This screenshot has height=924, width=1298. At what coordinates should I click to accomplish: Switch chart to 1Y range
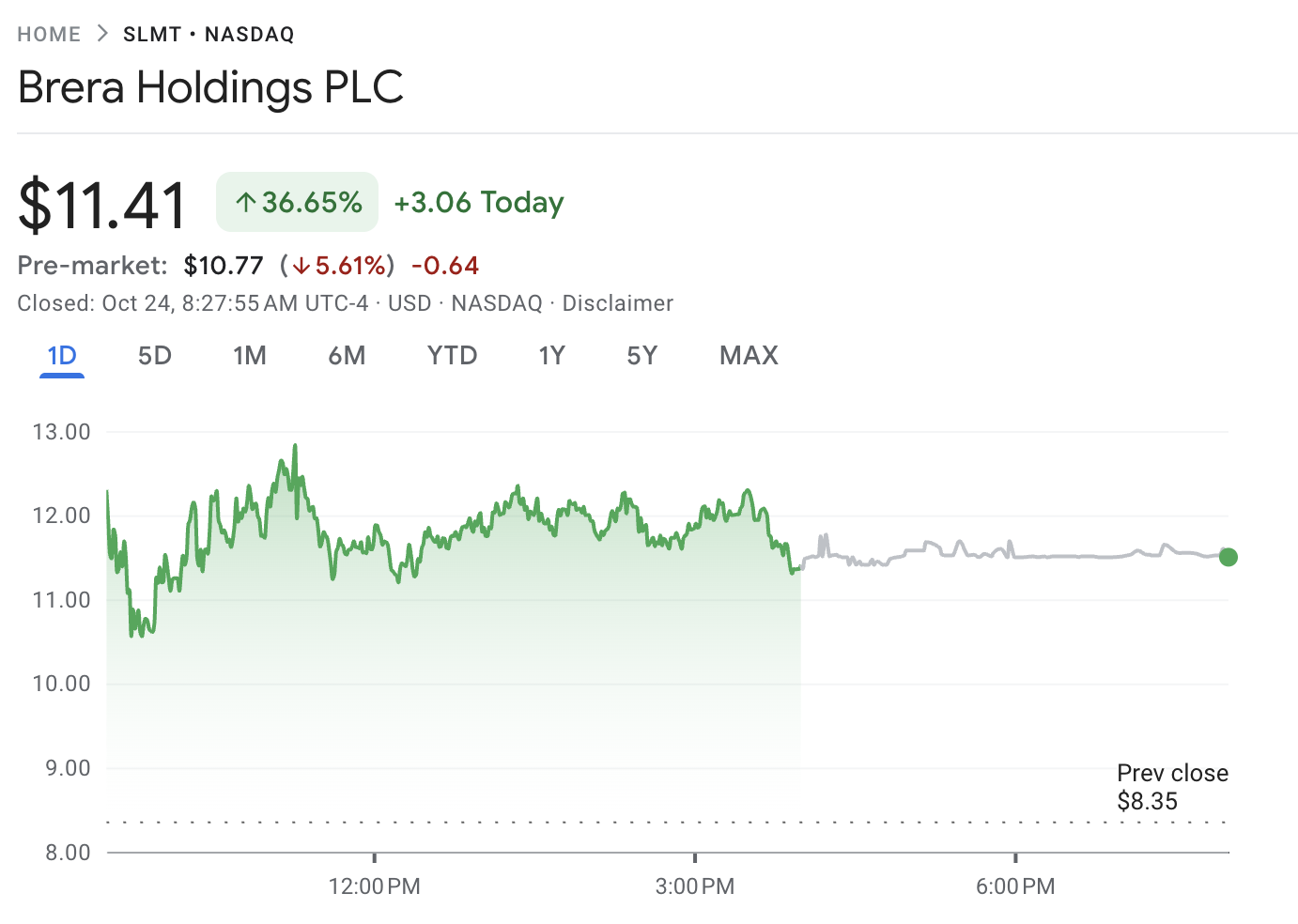tap(551, 356)
